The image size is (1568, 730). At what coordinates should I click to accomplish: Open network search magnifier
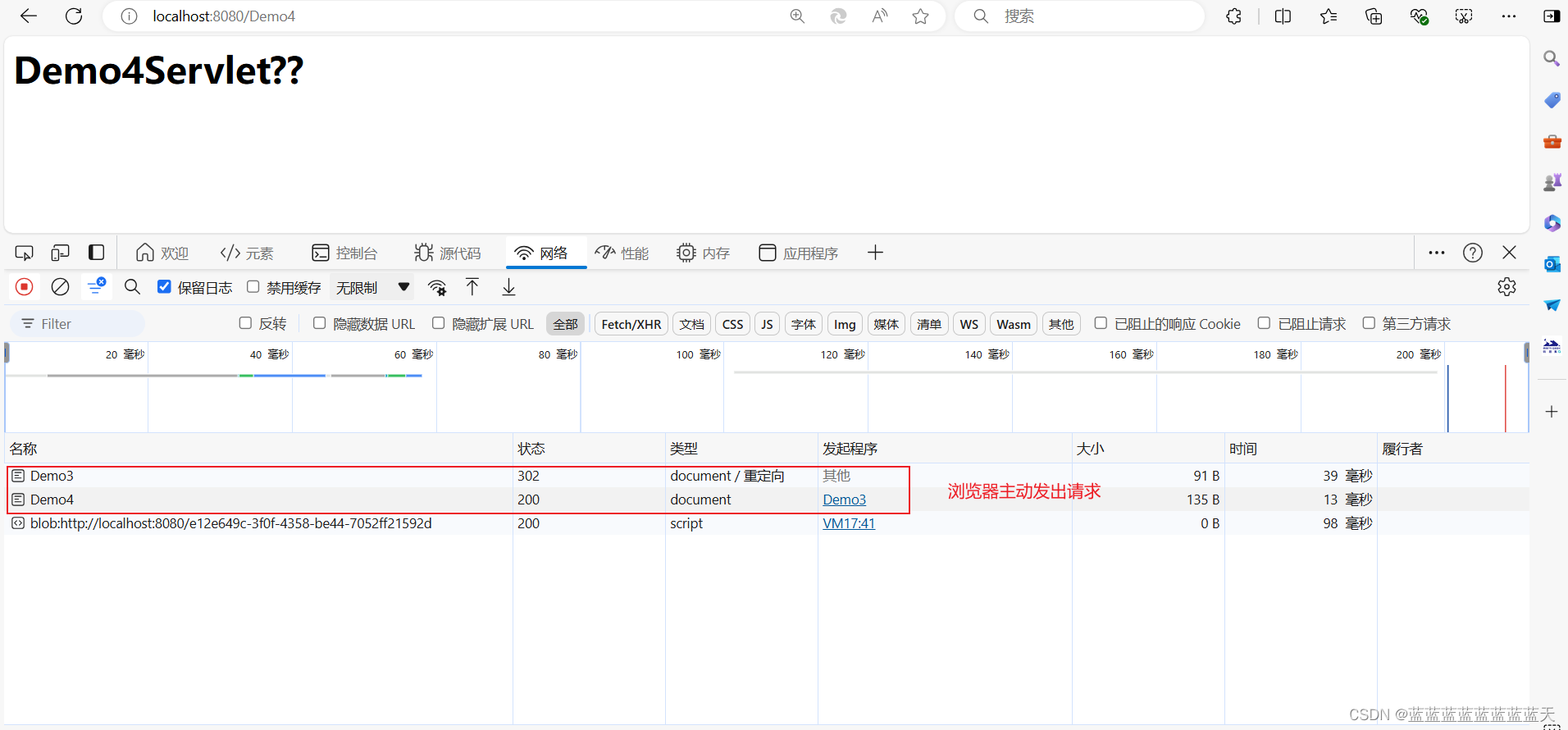[132, 286]
